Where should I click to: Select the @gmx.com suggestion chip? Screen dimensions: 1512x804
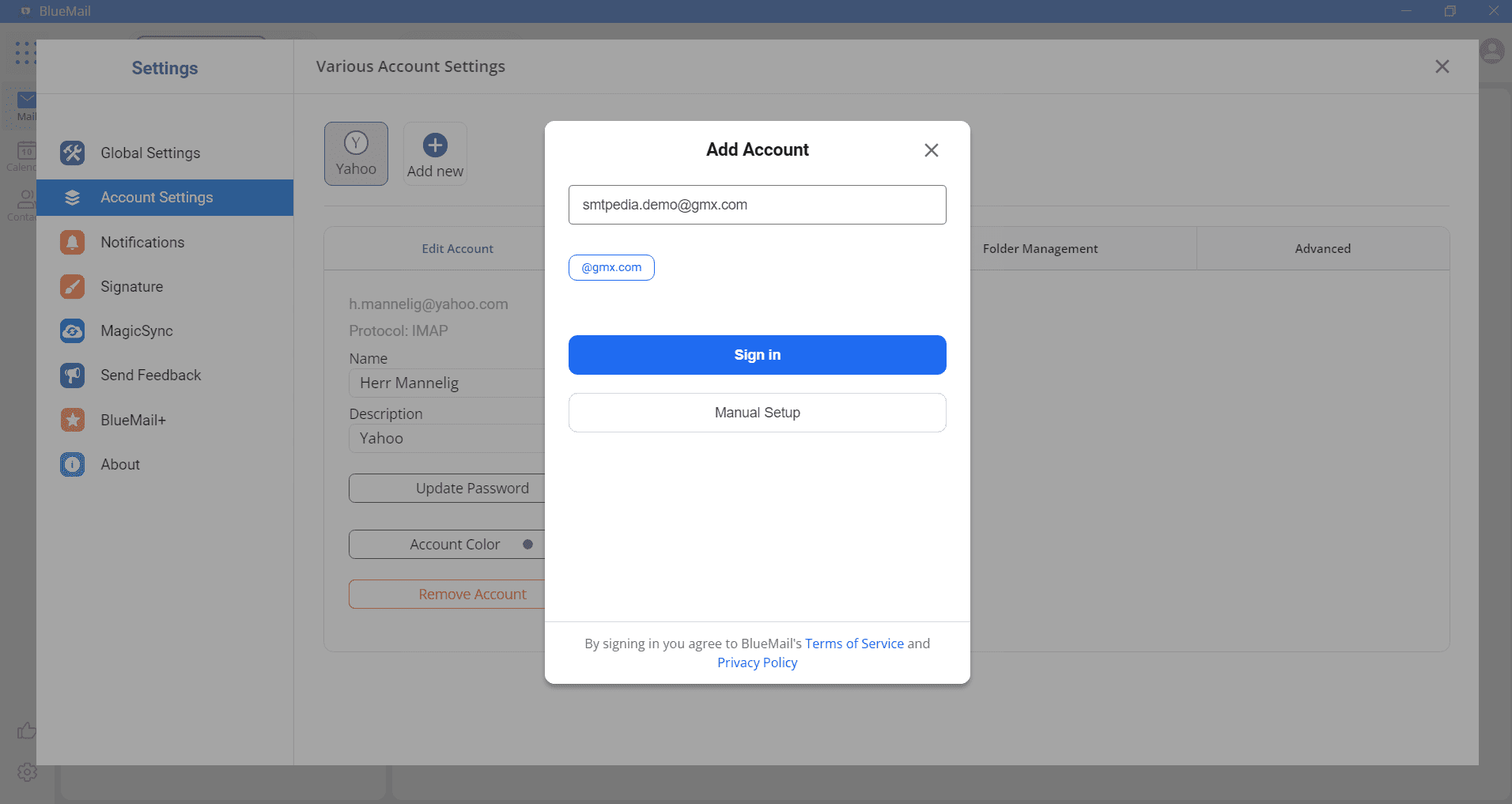[x=611, y=267]
